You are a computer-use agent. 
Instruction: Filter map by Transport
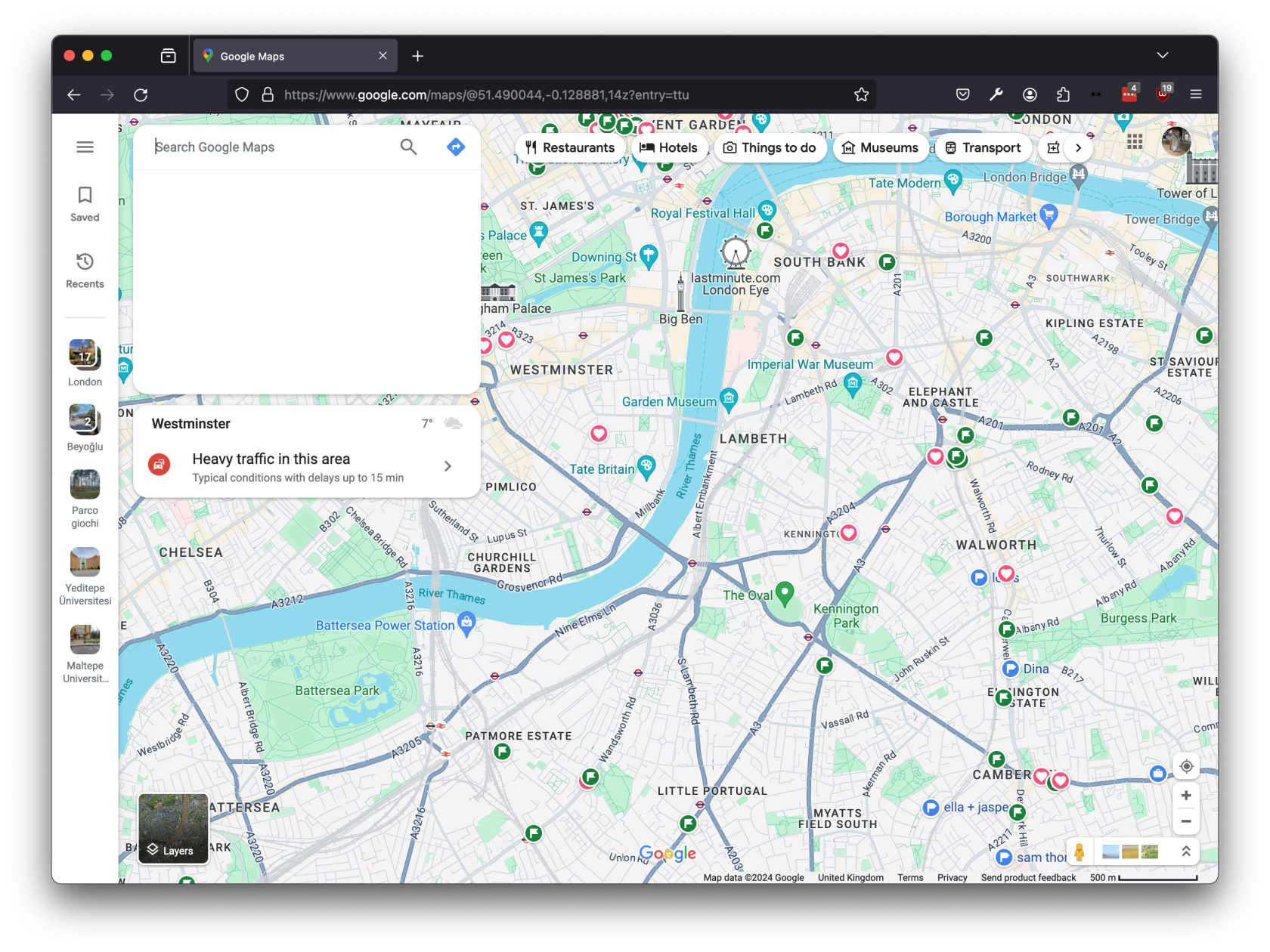pyautogui.click(x=983, y=148)
